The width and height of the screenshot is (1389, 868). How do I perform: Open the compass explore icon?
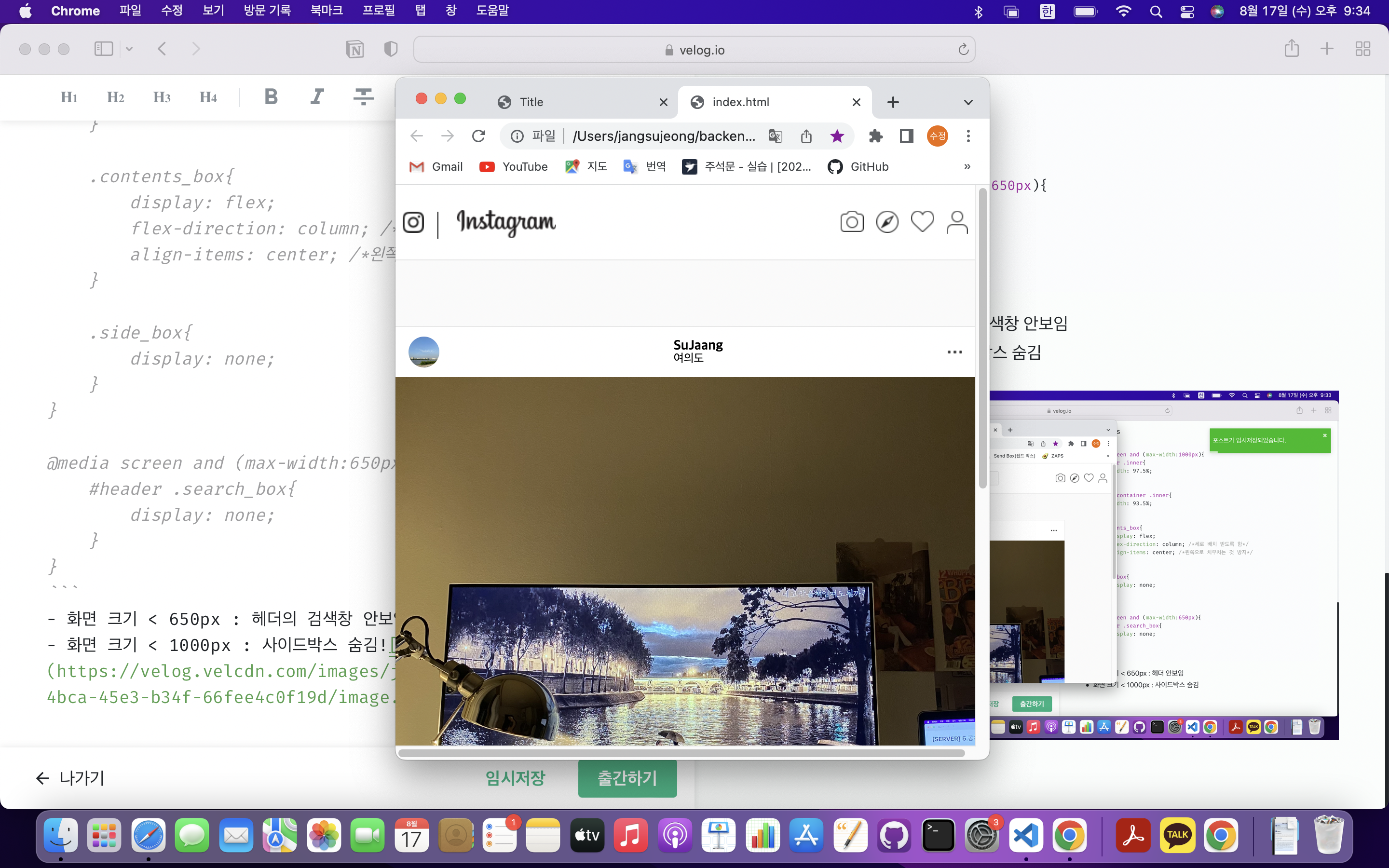pyautogui.click(x=887, y=222)
